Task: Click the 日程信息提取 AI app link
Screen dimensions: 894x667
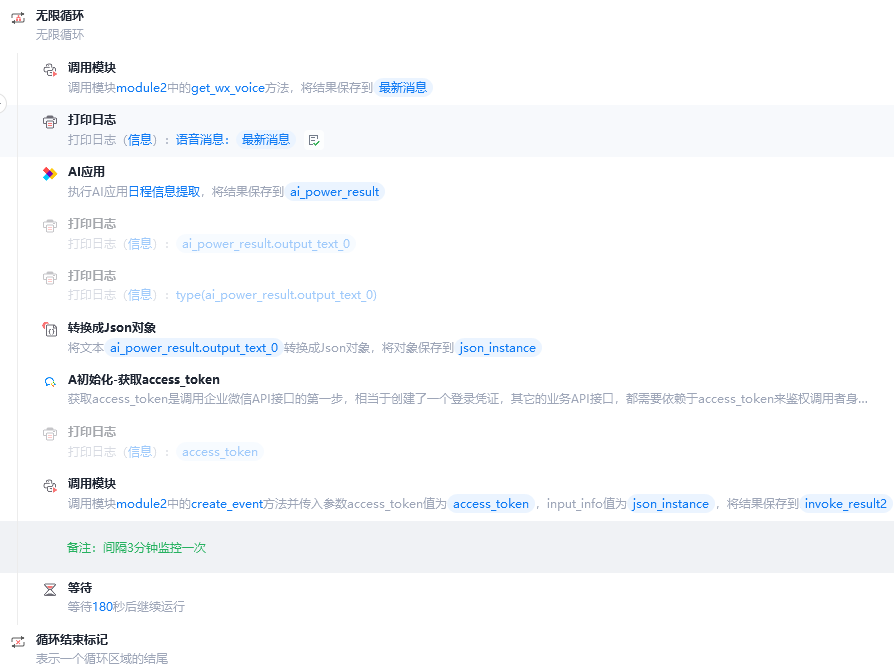Action: (x=164, y=192)
